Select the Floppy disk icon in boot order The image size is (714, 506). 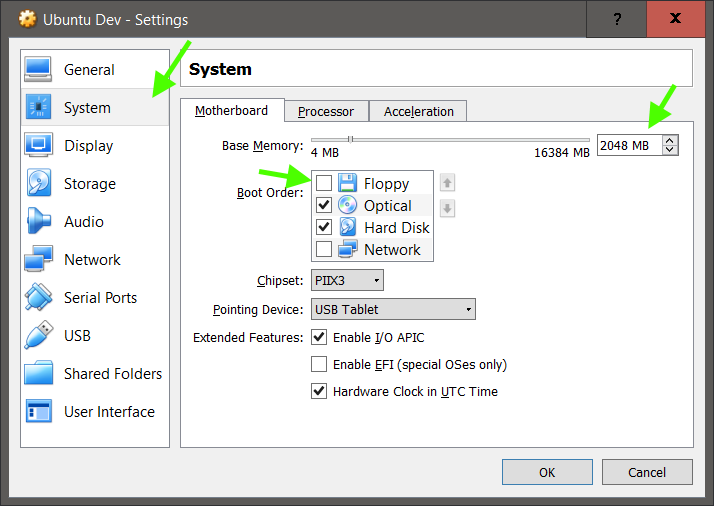[347, 183]
